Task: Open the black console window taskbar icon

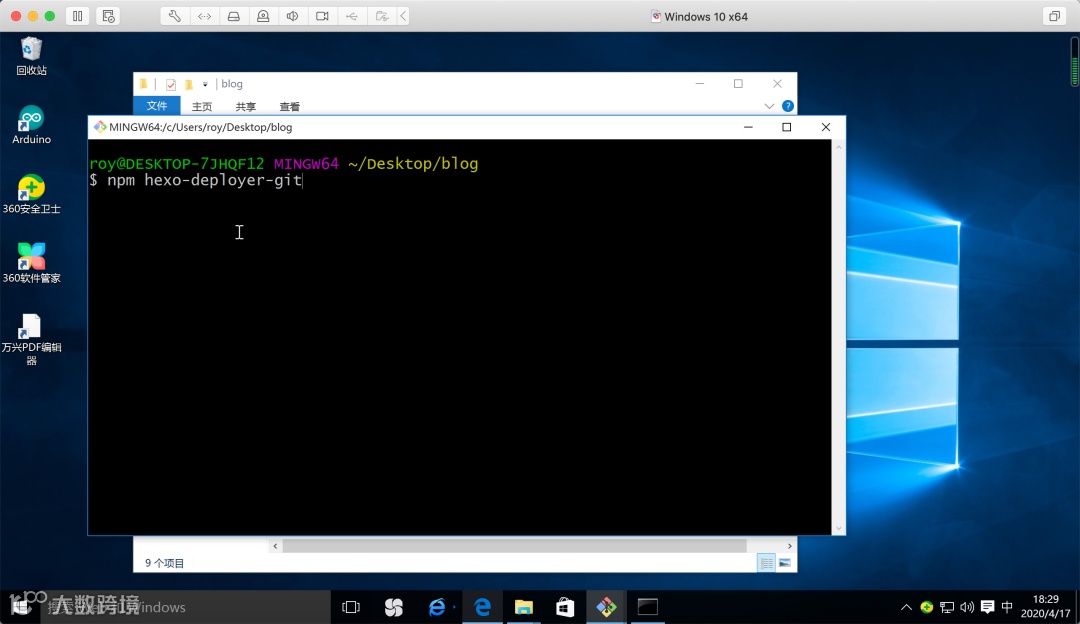Action: coord(647,607)
